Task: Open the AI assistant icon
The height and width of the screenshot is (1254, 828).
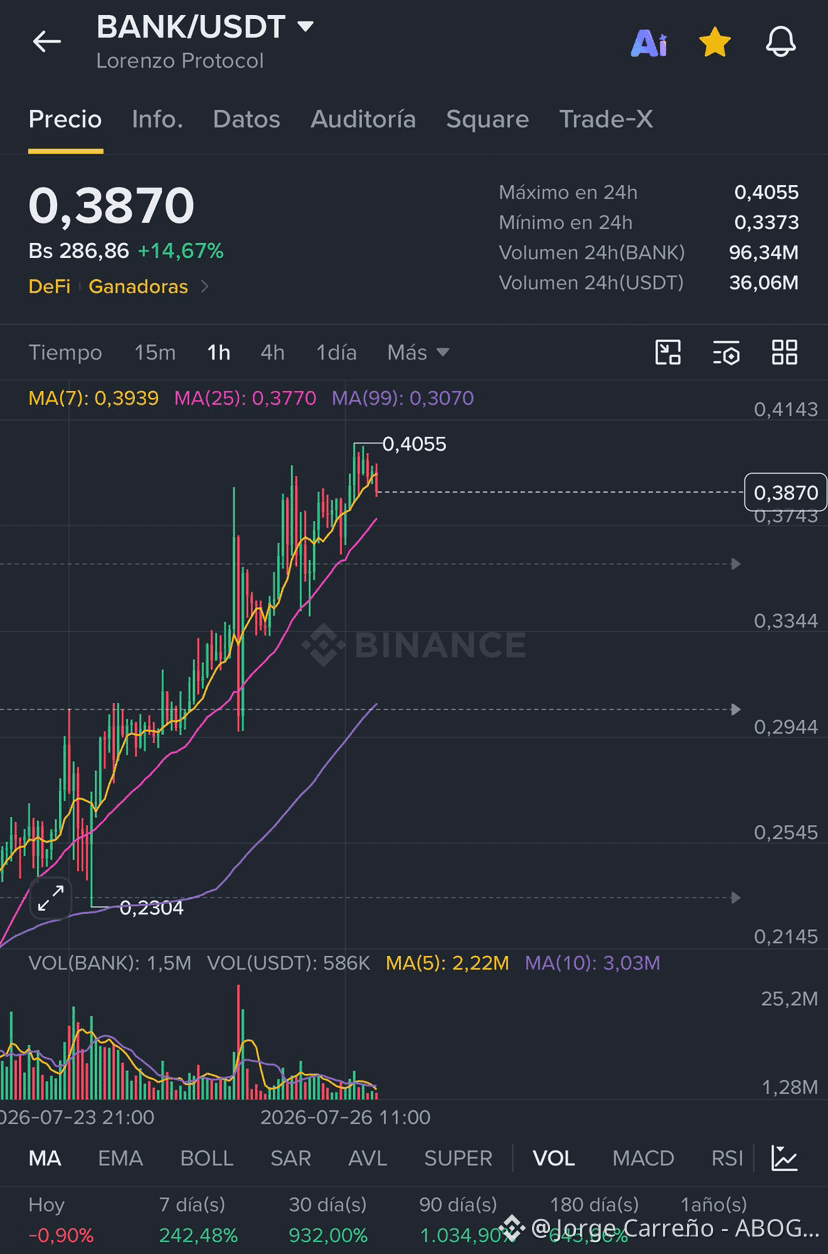Action: click(649, 43)
